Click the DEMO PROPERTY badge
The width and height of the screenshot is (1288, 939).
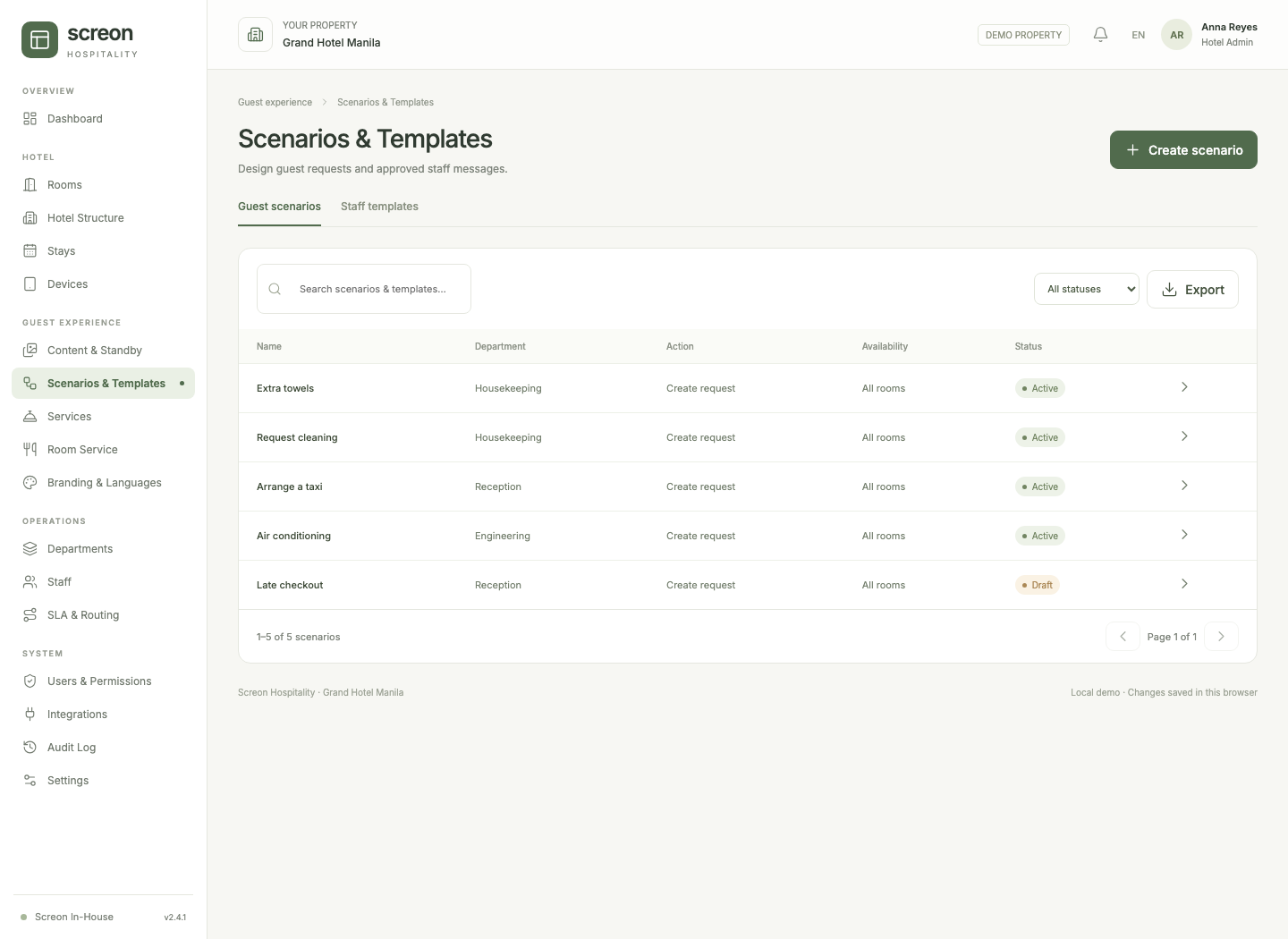pos(1023,35)
